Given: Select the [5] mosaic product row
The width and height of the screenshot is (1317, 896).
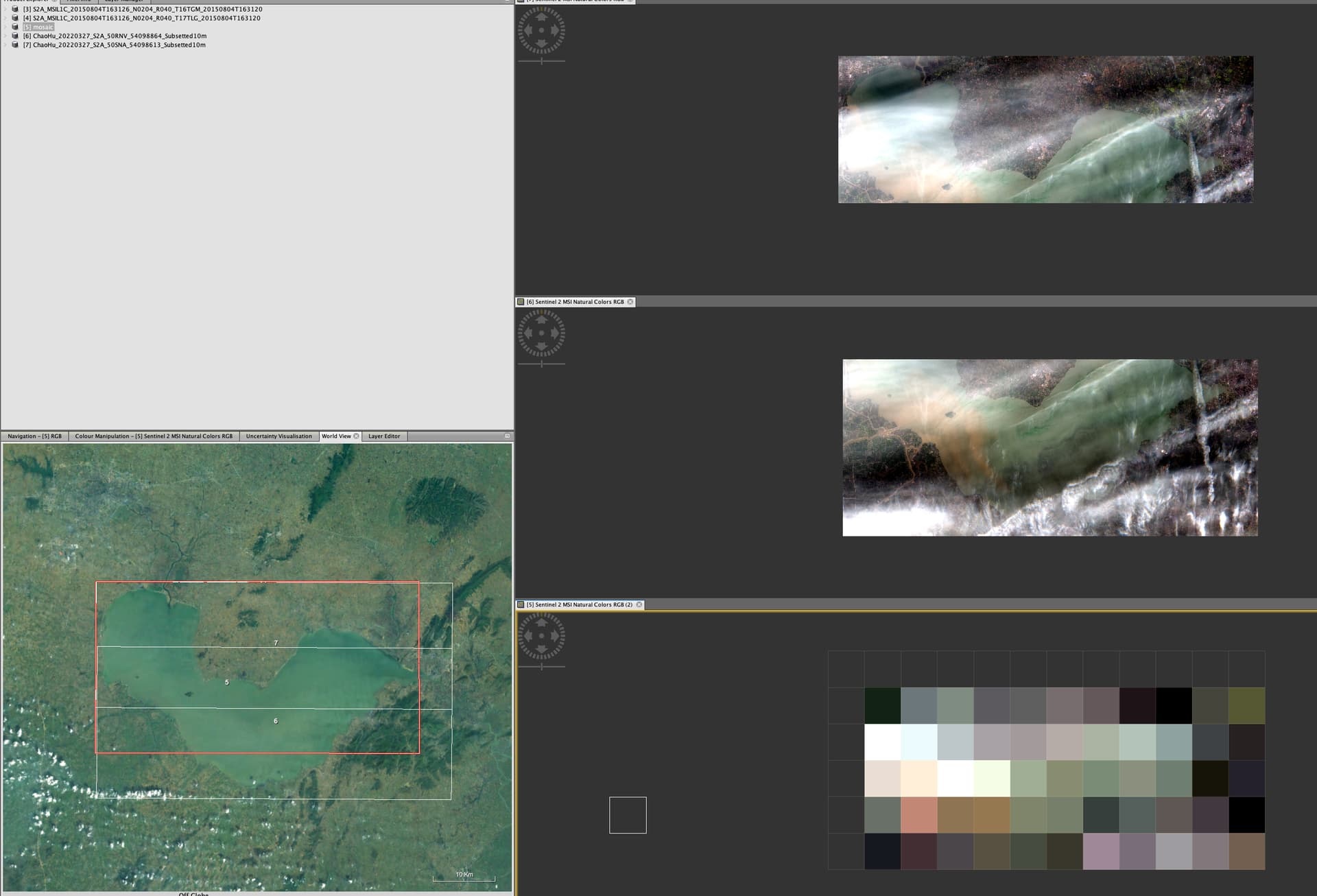Looking at the screenshot, I should 38,27.
